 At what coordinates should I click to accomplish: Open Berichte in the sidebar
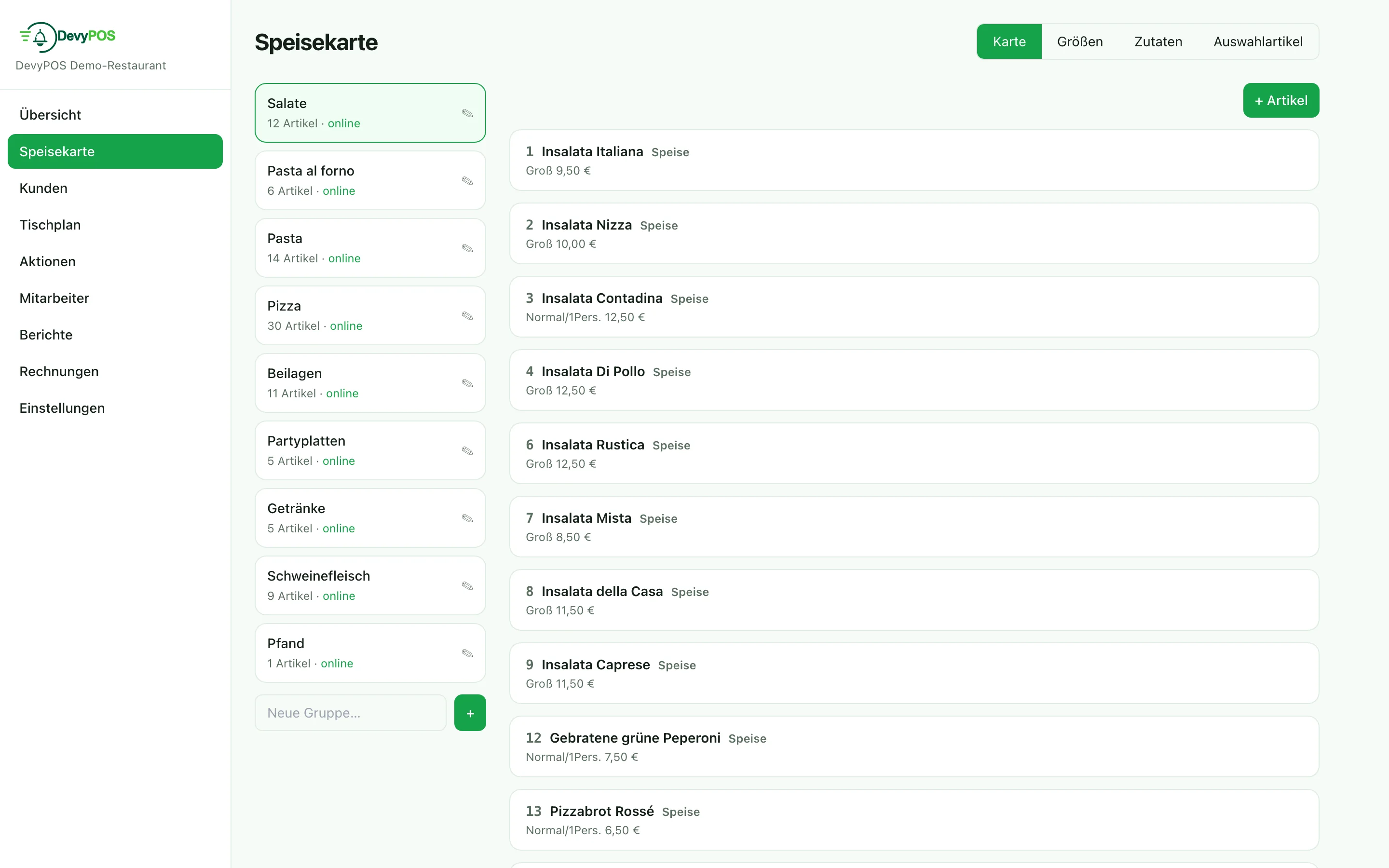coord(115,335)
